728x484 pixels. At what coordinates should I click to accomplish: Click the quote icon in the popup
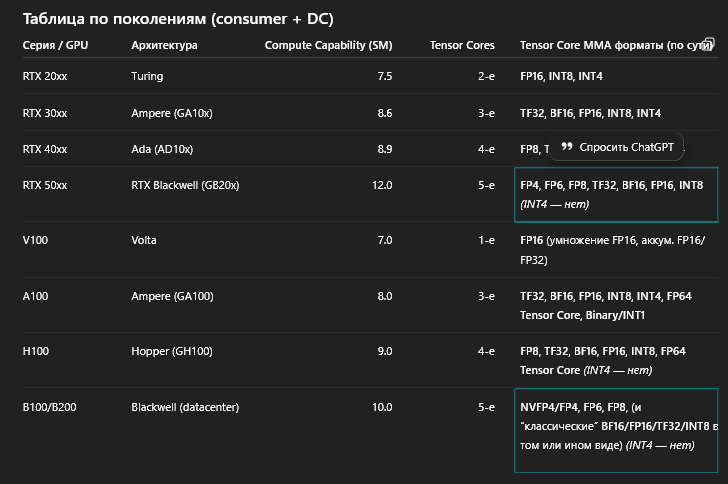567,147
